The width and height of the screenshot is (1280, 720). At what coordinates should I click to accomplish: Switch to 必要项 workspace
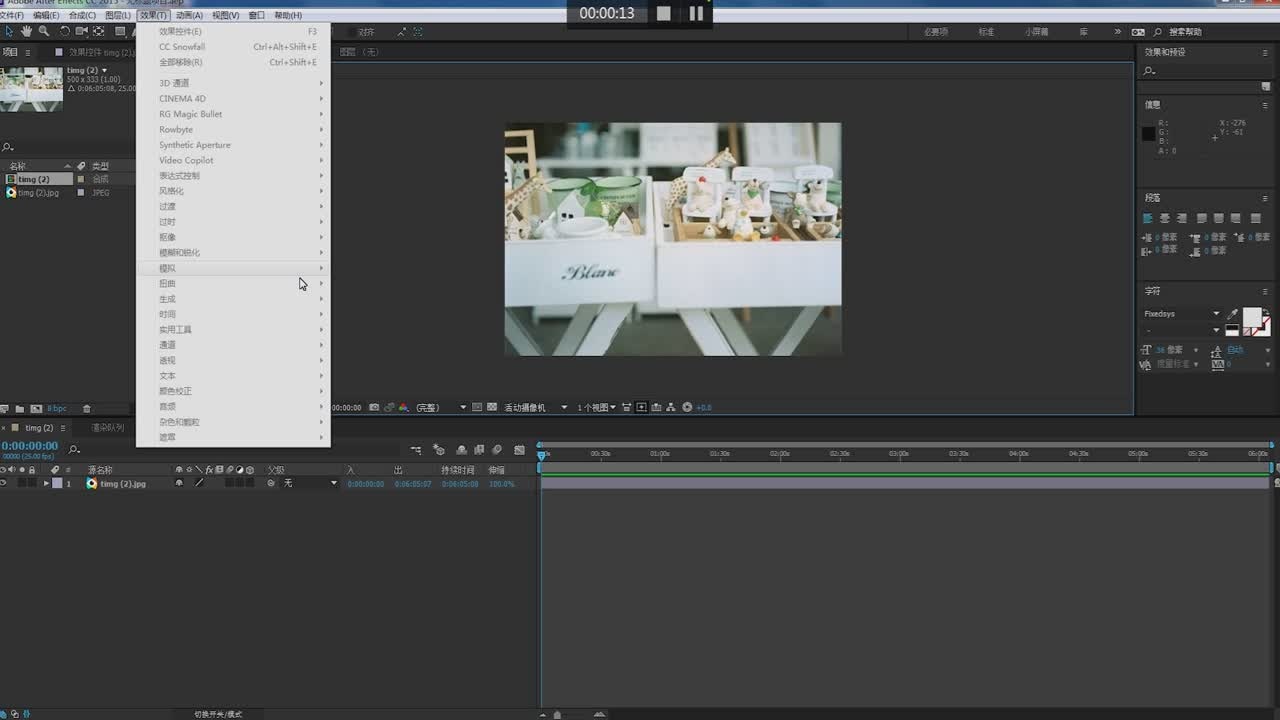point(935,32)
